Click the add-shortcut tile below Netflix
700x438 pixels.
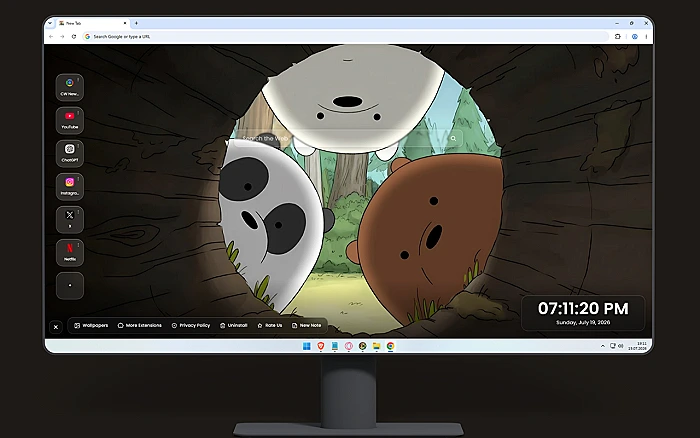70,285
